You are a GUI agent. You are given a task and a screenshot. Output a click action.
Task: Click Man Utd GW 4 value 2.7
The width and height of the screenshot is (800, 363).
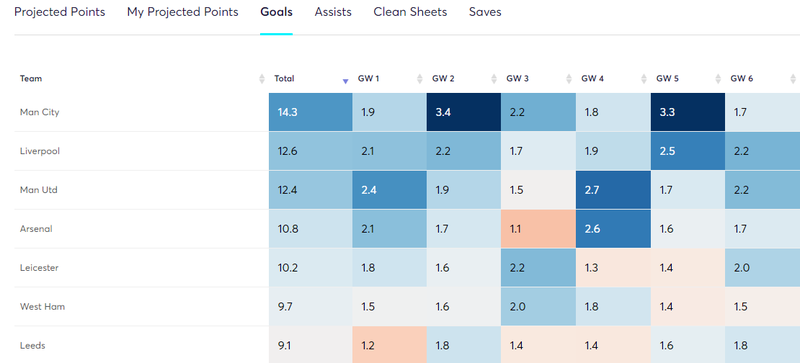click(613, 190)
